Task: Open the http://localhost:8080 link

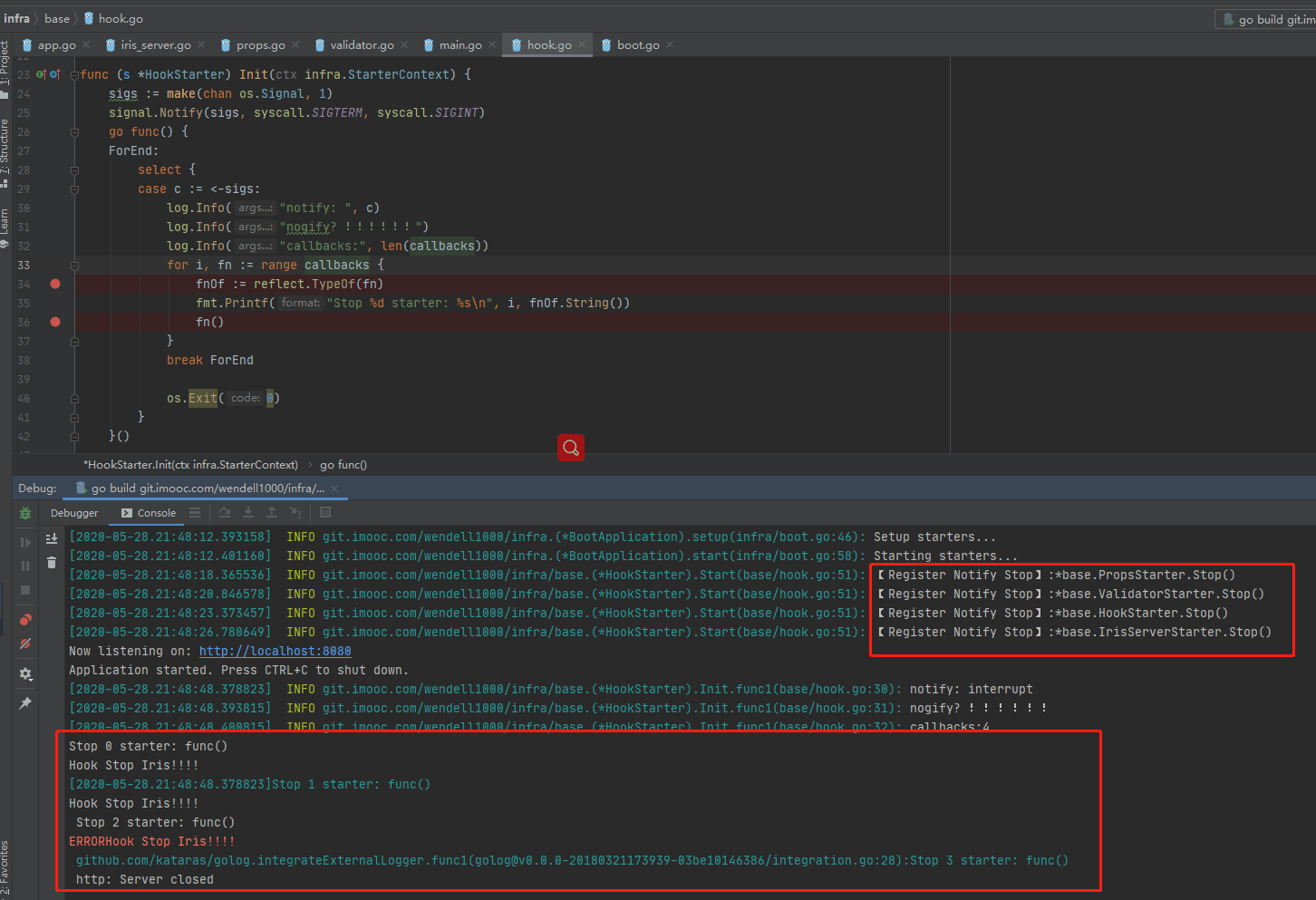Action: point(275,651)
